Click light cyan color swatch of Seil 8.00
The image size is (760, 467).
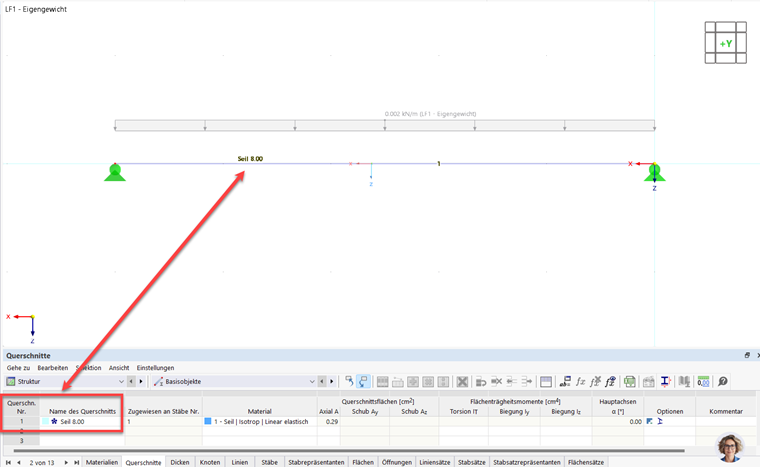click(x=46, y=421)
